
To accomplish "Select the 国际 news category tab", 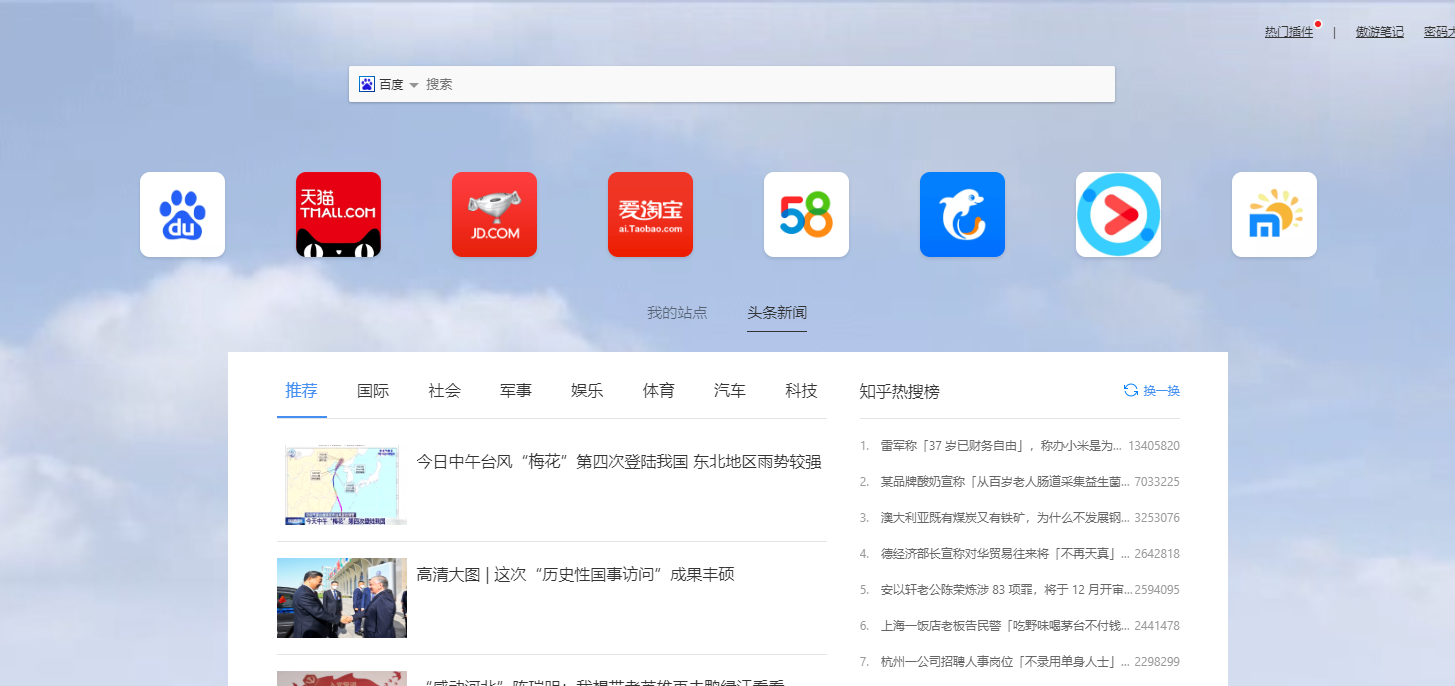I will pyautogui.click(x=373, y=391).
